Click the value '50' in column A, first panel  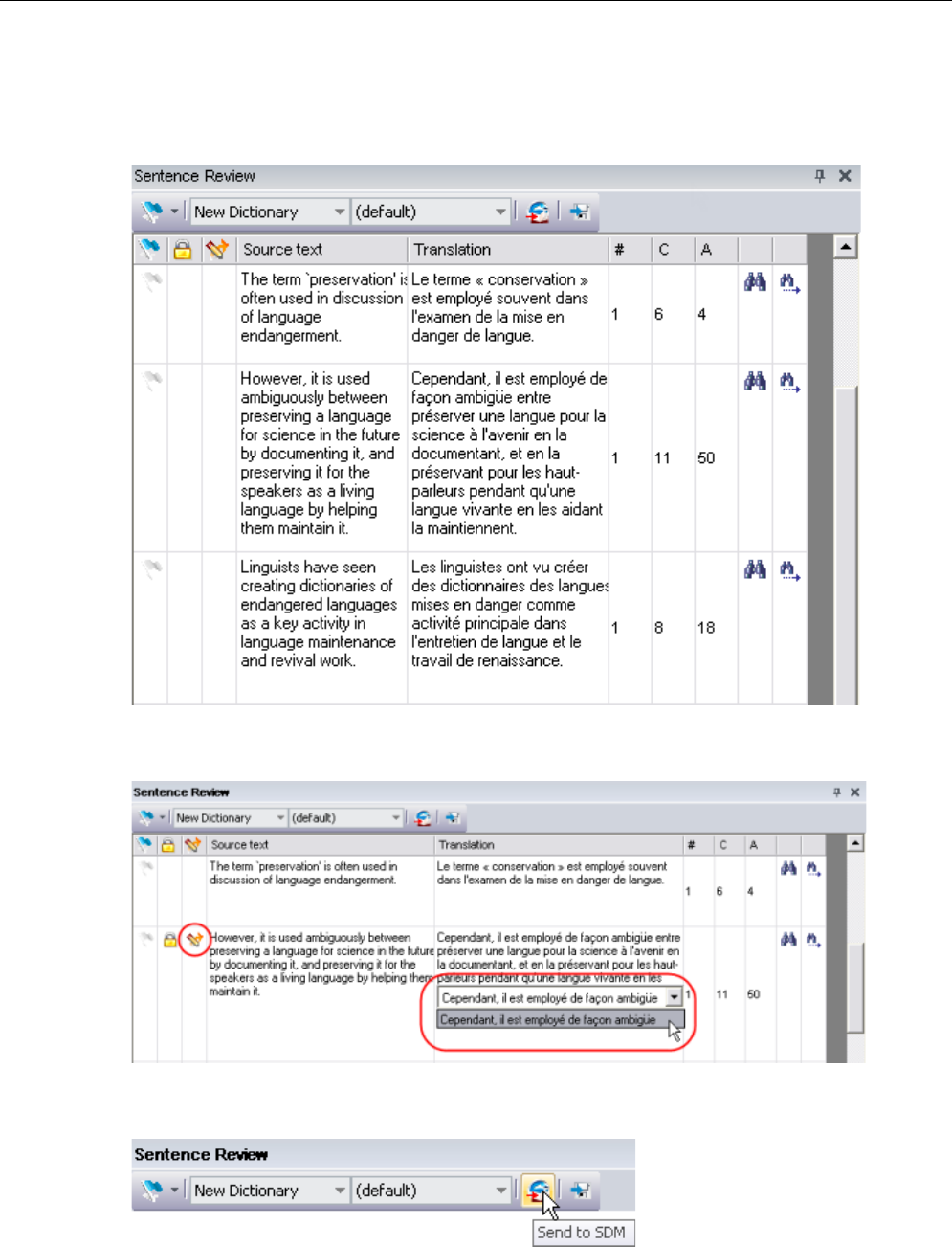coord(706,458)
